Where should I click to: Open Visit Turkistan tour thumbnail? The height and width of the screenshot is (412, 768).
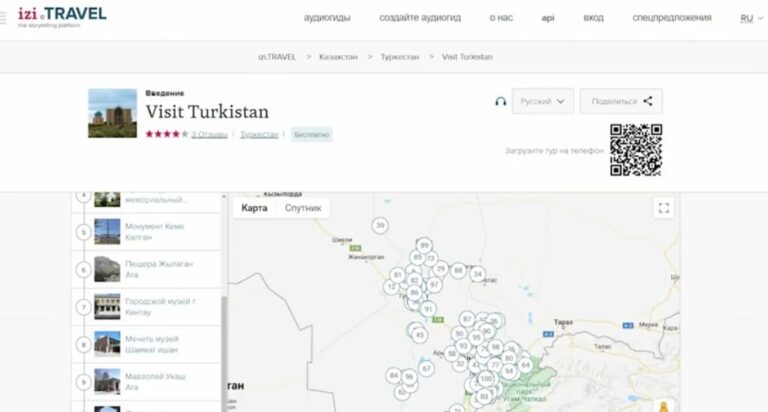click(x=112, y=113)
